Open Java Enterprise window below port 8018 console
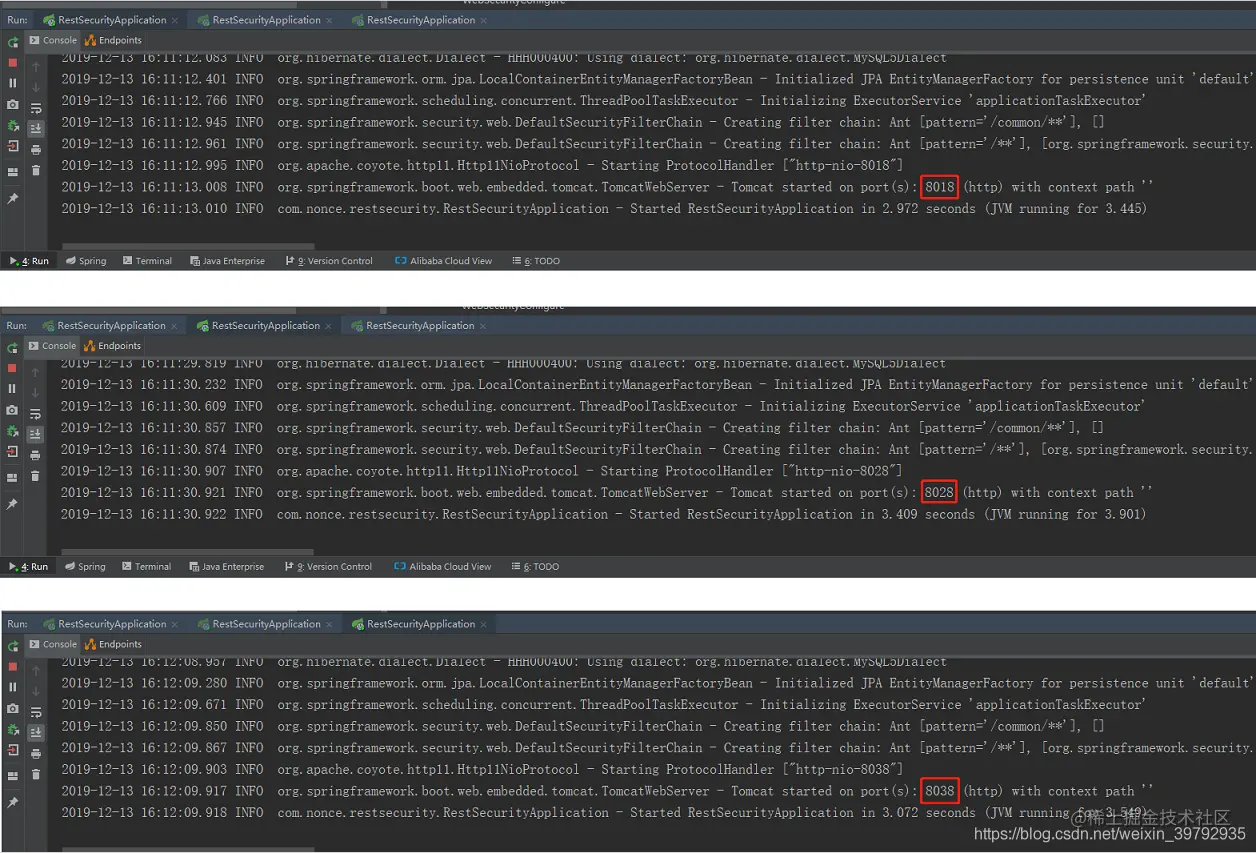Screen dimensions: 1256x853 (227, 261)
